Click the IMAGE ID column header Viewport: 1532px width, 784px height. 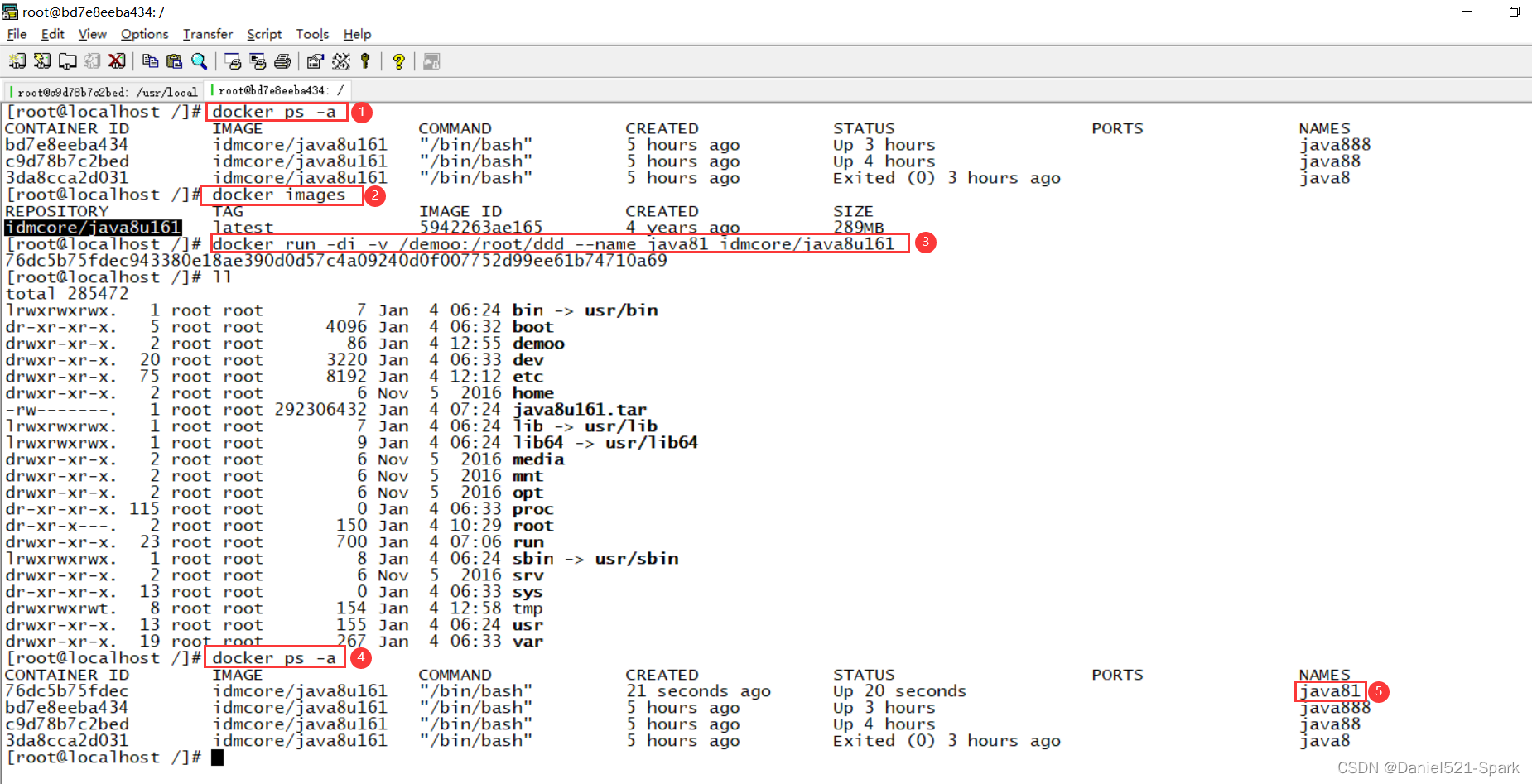click(460, 211)
